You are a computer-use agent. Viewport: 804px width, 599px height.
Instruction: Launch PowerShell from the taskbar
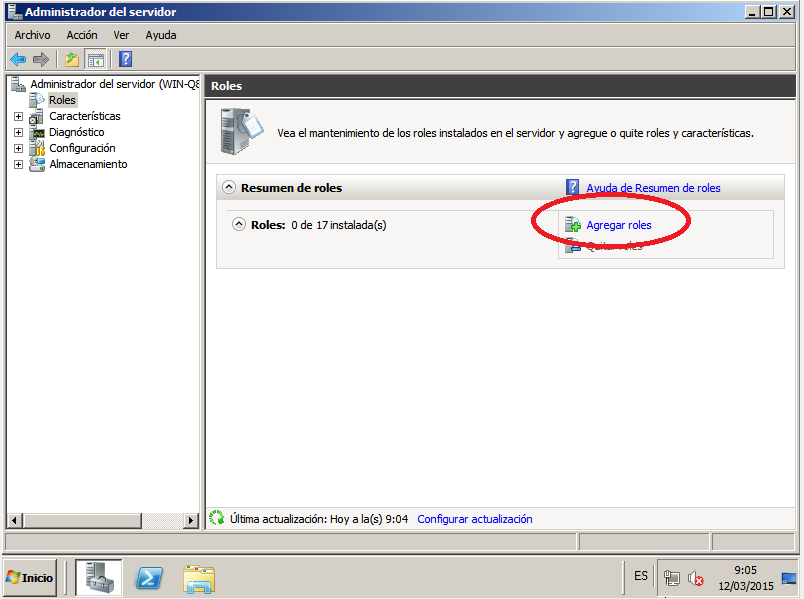pyautogui.click(x=149, y=578)
